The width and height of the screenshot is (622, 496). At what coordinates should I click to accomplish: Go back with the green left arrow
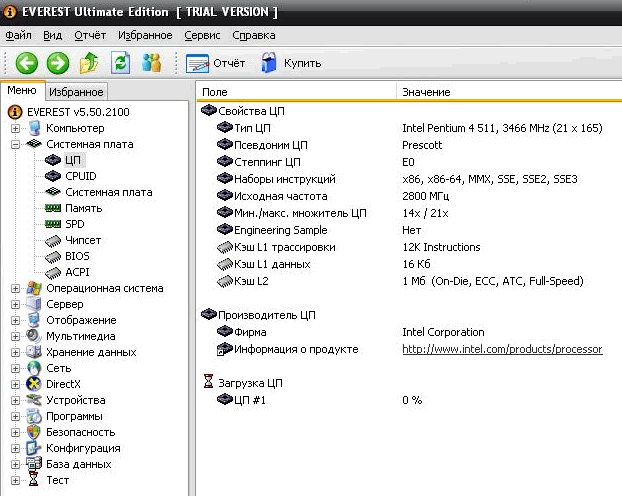pos(27,63)
